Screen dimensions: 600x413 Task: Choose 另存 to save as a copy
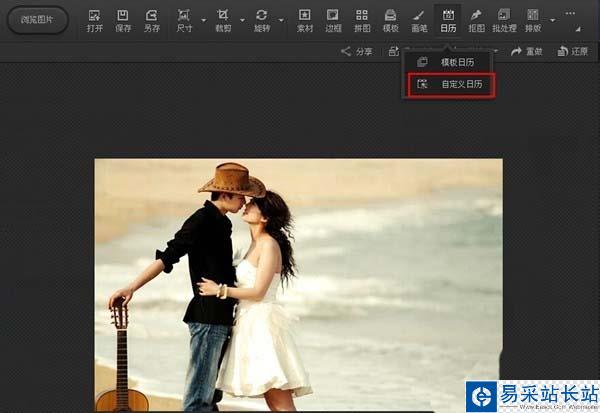click(x=152, y=21)
